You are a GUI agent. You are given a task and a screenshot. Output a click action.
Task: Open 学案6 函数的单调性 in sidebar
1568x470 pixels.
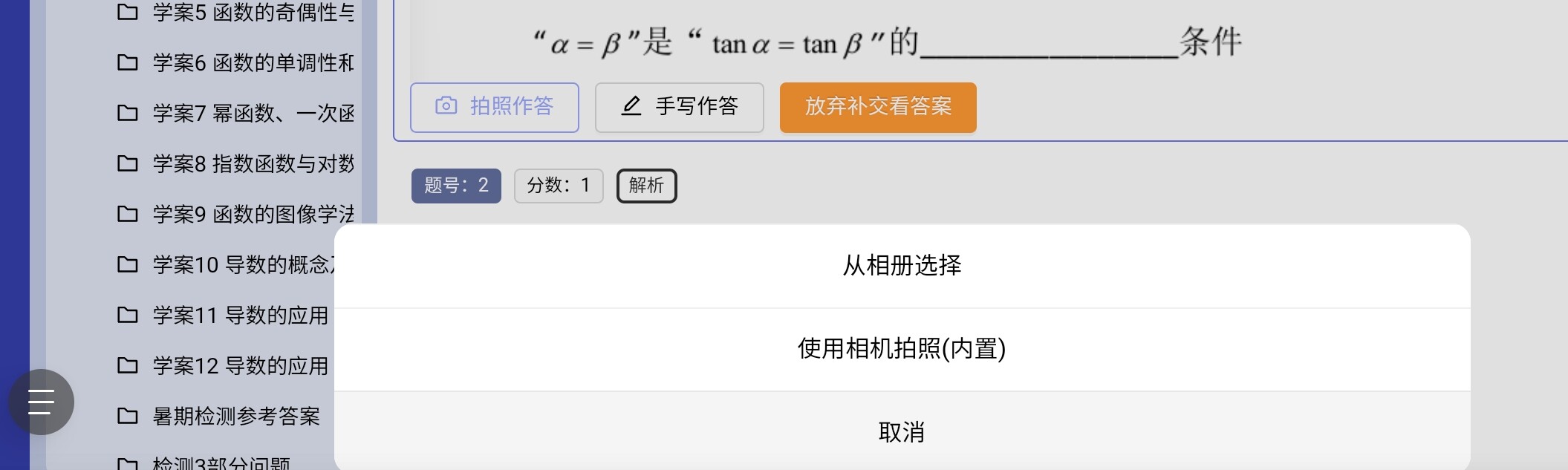click(x=245, y=63)
